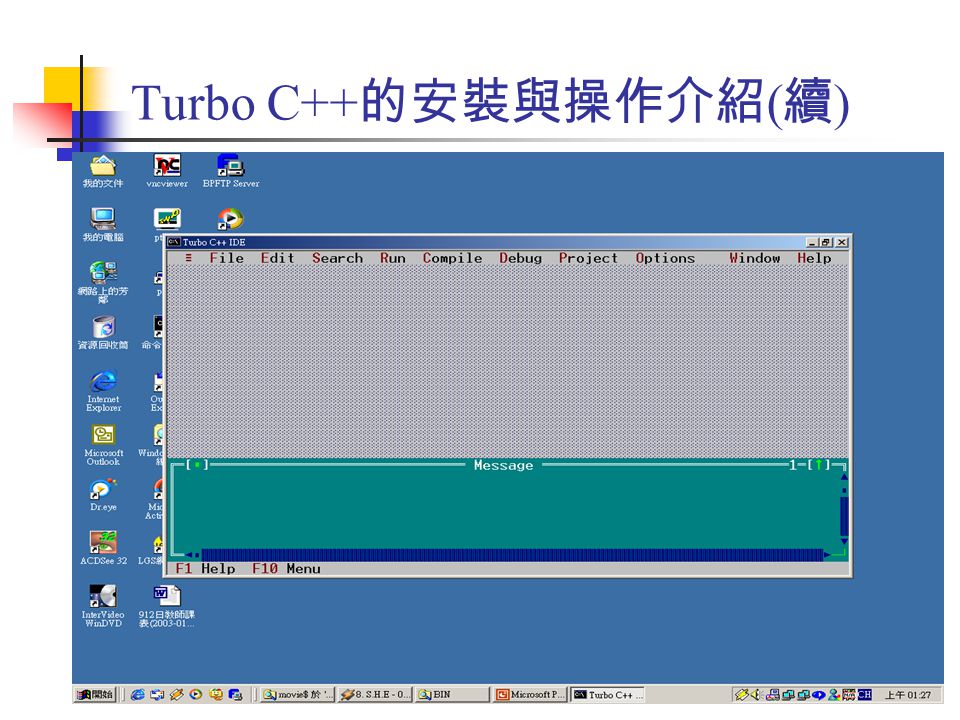Click the third quick launch icon

[x=177, y=694]
